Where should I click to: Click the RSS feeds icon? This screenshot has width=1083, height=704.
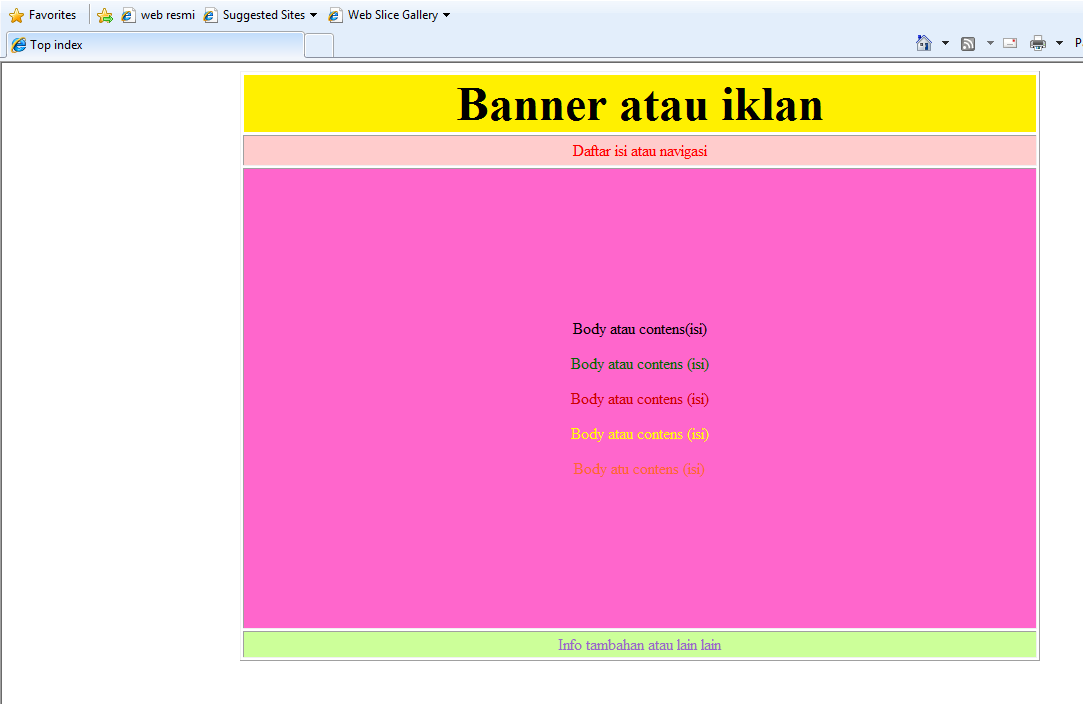coord(968,44)
